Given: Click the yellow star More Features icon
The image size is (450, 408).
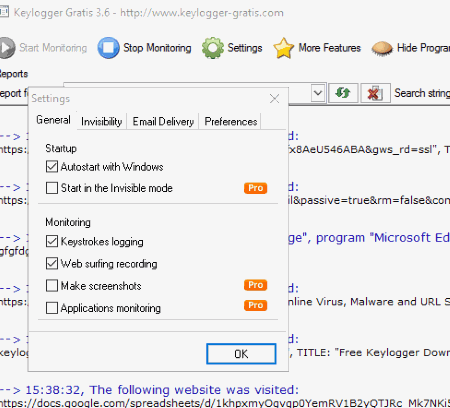Looking at the screenshot, I should coord(283,48).
